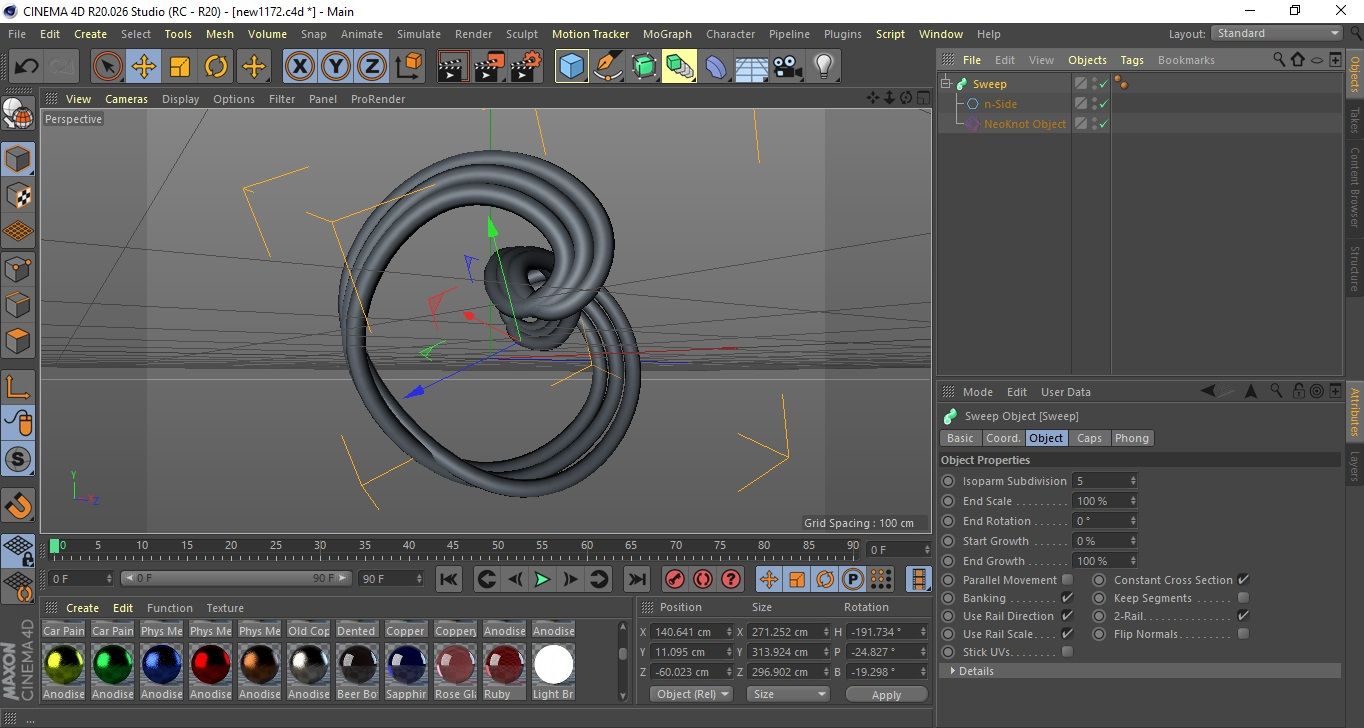Select Polygons mode
Image resolution: width=1364 pixels, height=728 pixels.
[18, 341]
